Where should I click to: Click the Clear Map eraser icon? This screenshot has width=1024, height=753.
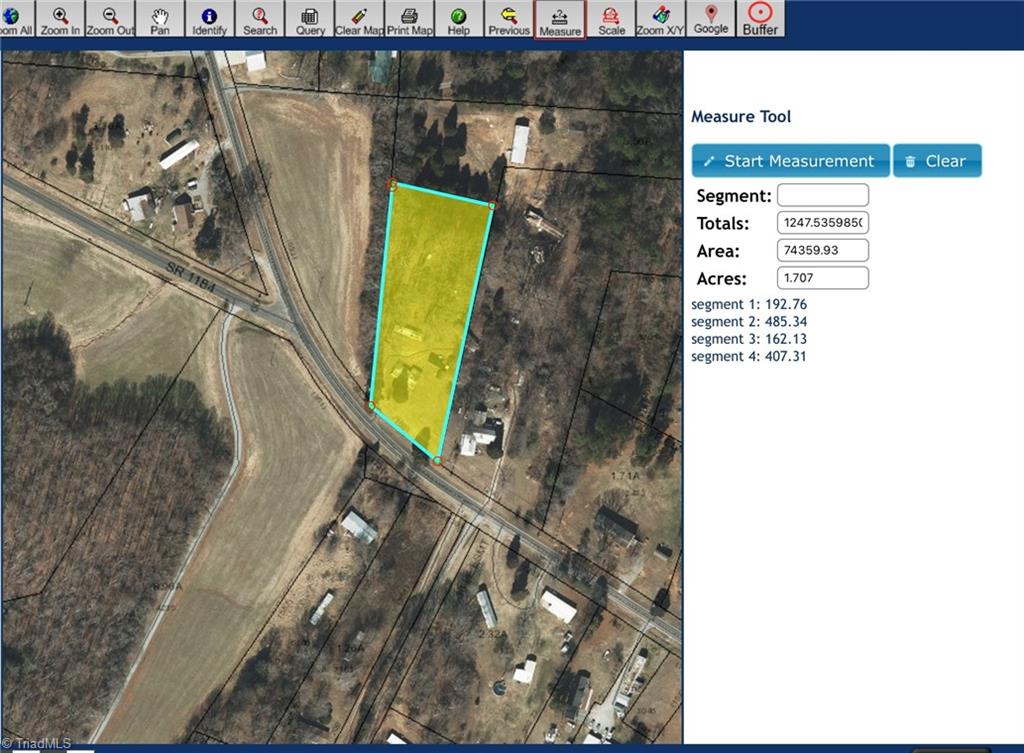pos(359,20)
